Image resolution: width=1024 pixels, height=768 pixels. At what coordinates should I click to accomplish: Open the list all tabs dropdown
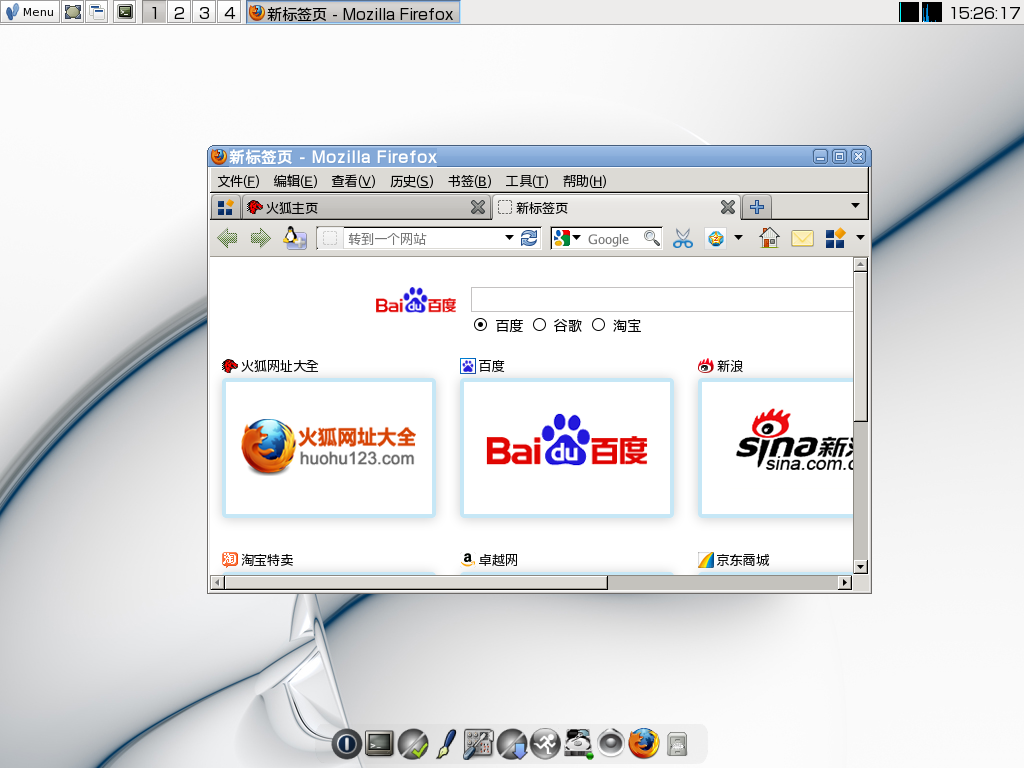pyautogui.click(x=855, y=206)
